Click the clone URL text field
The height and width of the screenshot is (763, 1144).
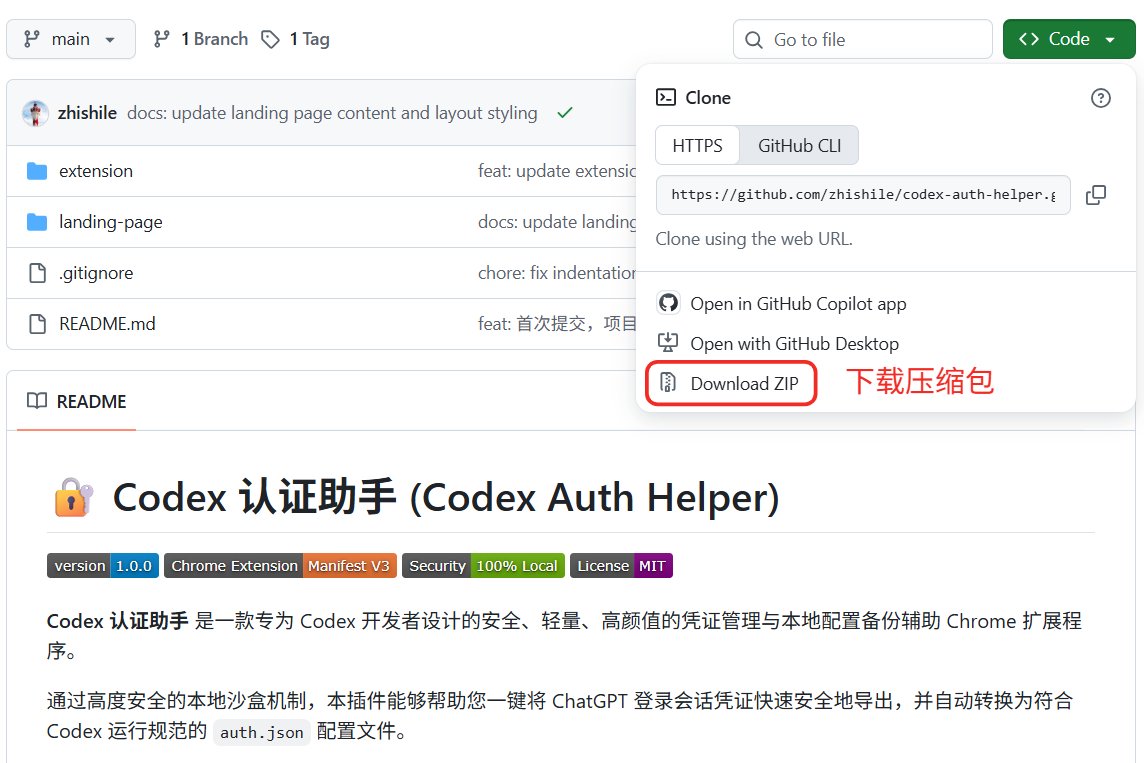[x=863, y=195]
